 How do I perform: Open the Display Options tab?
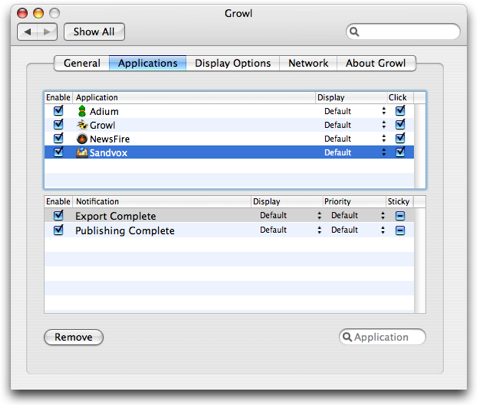(233, 63)
